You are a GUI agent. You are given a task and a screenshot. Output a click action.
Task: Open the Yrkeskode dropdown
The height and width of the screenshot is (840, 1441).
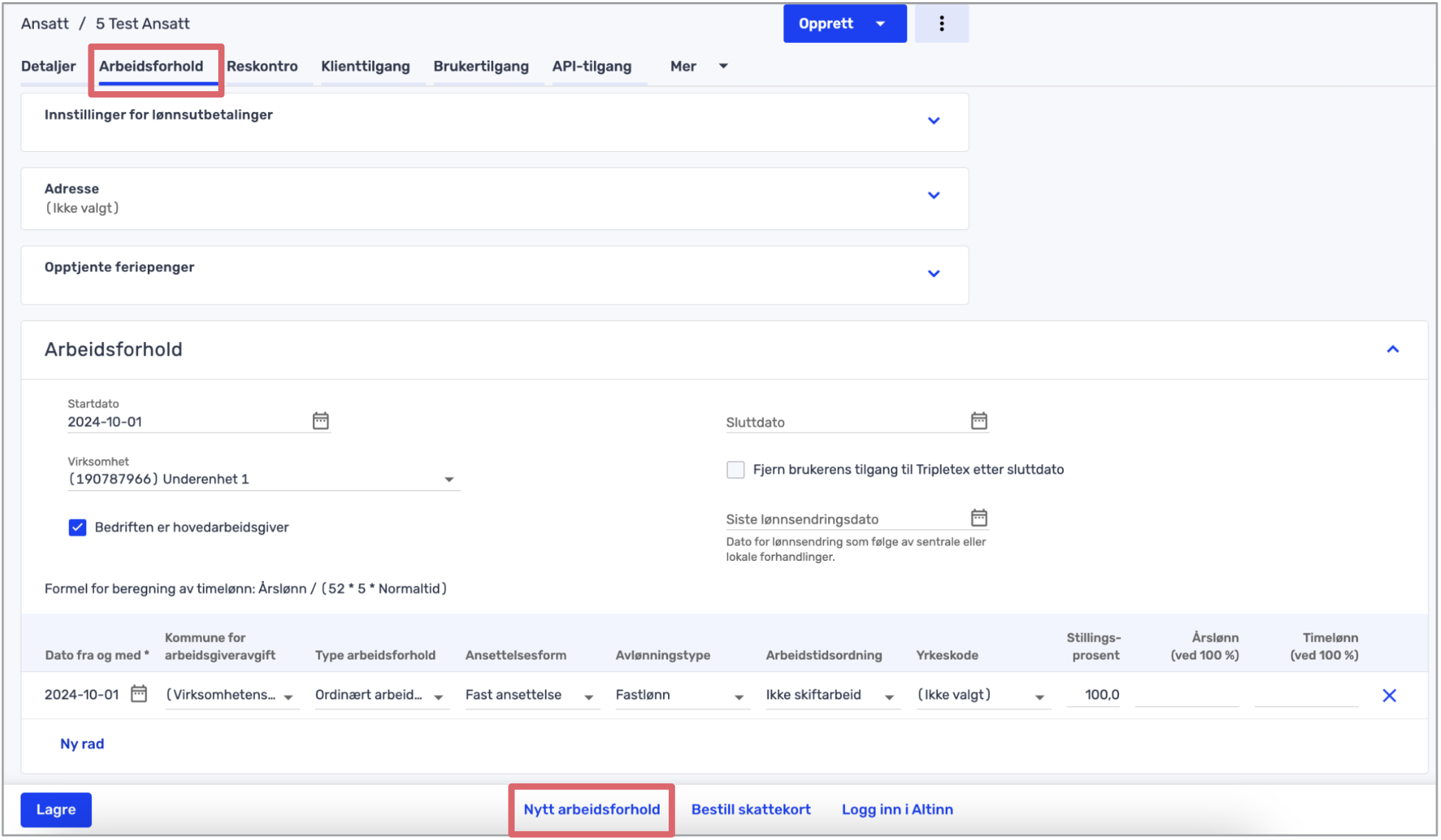click(983, 695)
